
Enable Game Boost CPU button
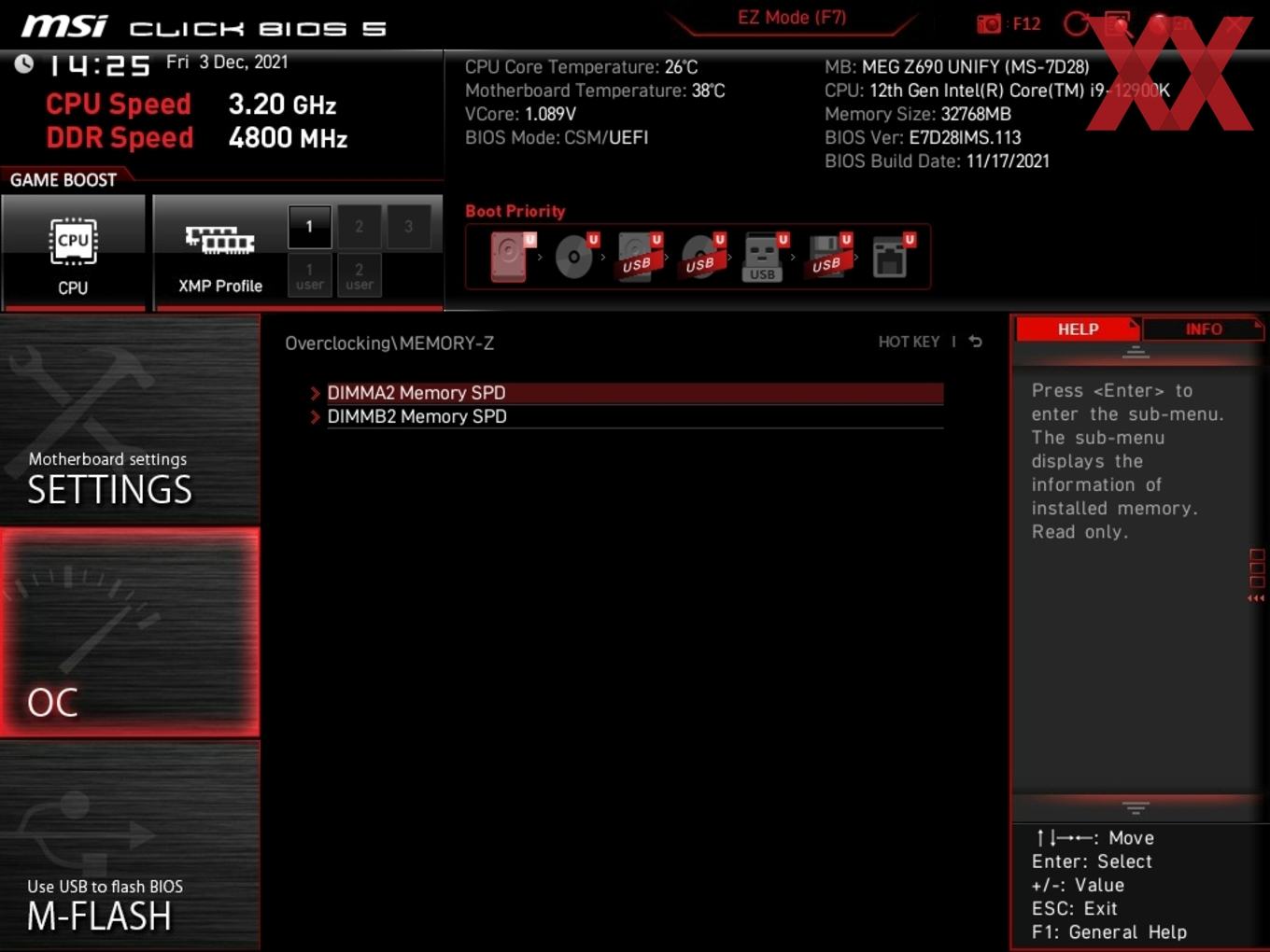(x=73, y=251)
